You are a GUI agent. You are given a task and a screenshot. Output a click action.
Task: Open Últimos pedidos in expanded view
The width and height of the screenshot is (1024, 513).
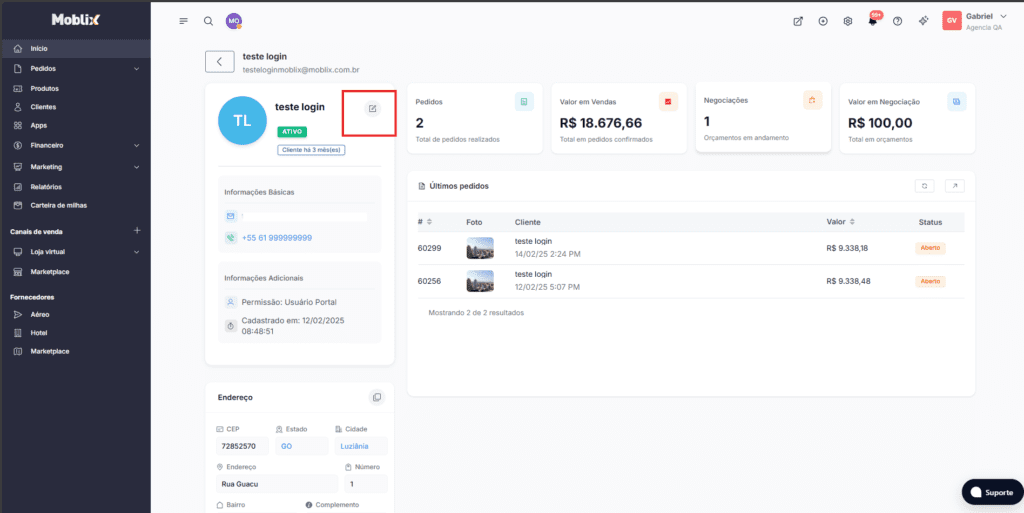[x=955, y=186]
